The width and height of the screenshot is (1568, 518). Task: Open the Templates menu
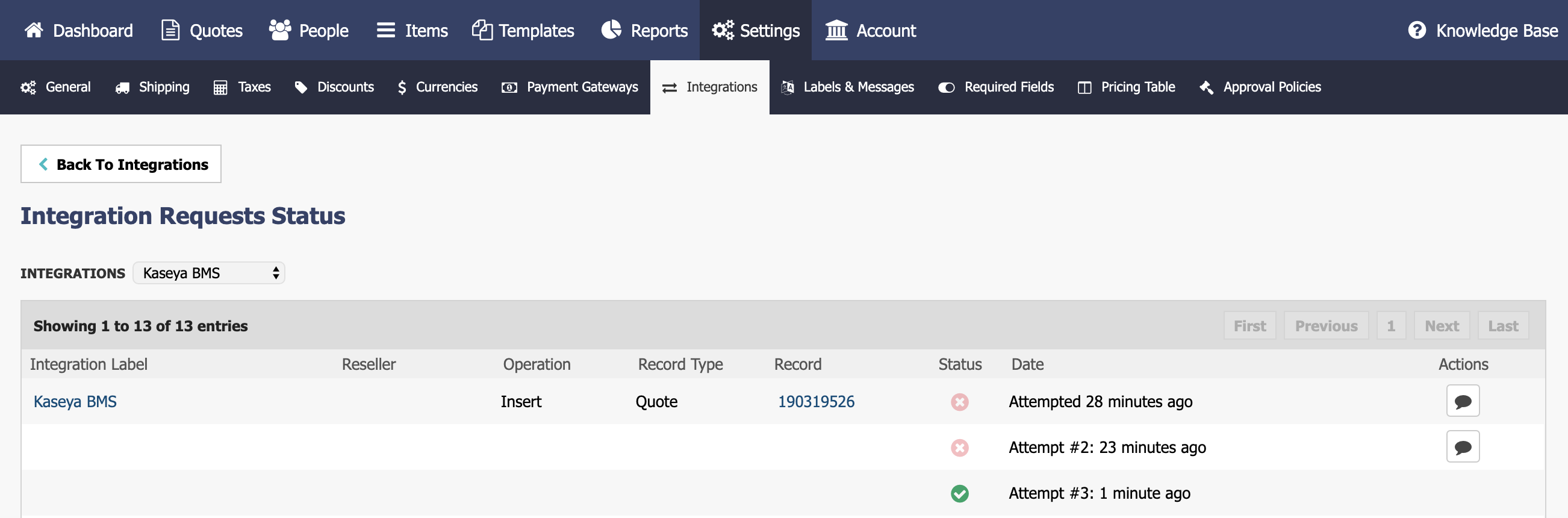pos(523,30)
